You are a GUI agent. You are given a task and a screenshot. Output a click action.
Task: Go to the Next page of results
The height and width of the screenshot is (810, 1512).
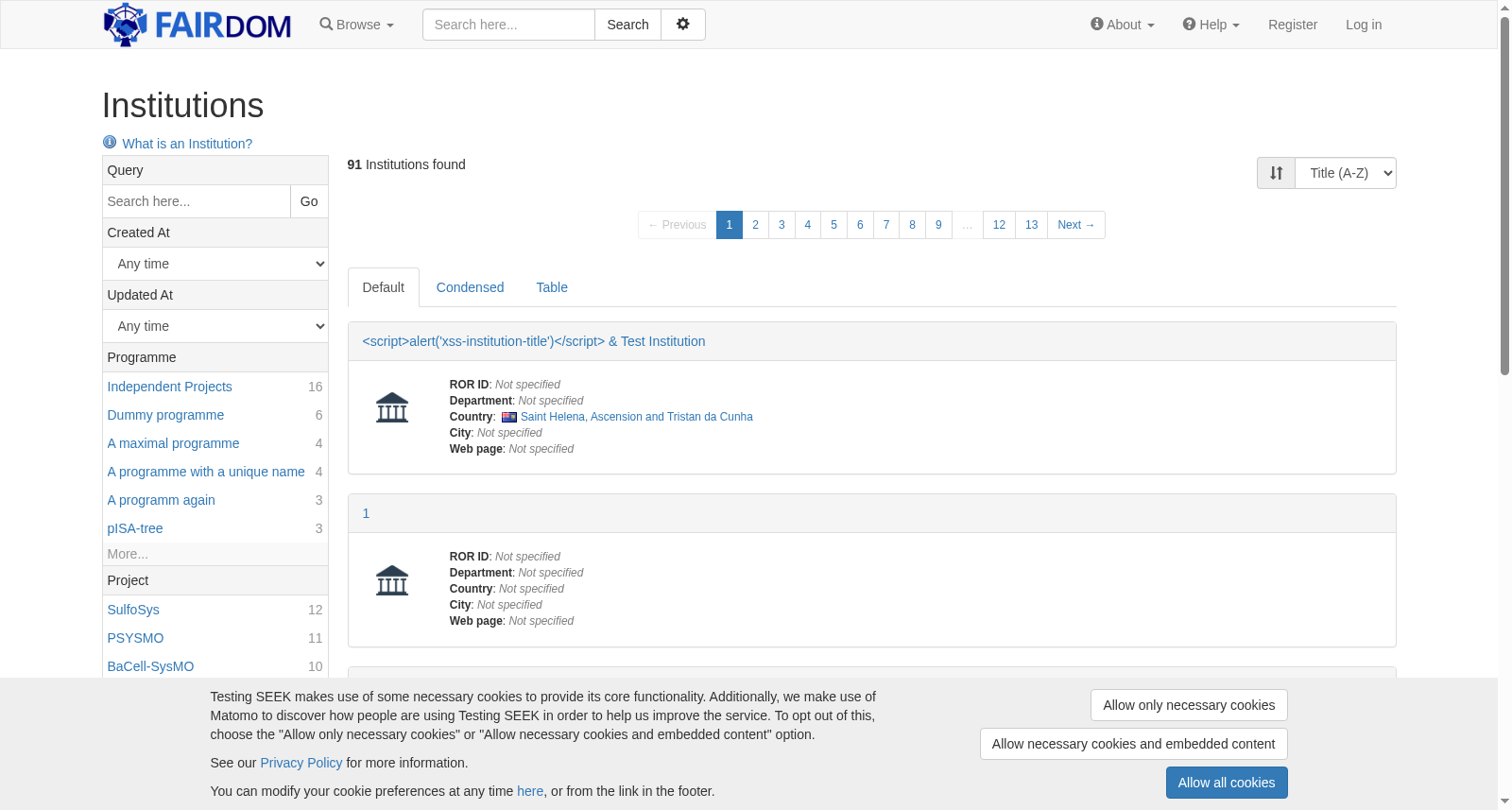(1076, 225)
